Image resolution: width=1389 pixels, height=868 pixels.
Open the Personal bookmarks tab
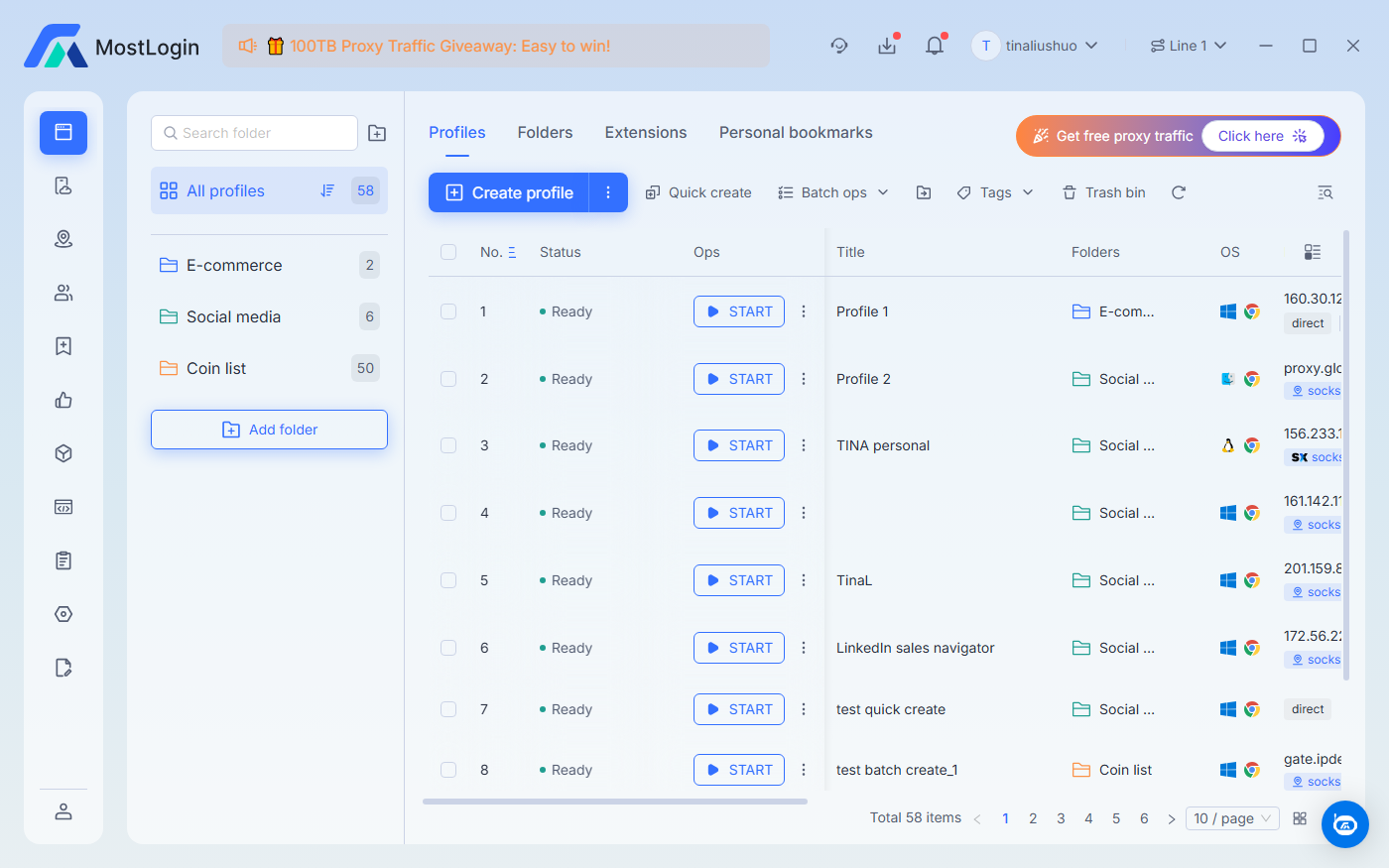click(796, 133)
